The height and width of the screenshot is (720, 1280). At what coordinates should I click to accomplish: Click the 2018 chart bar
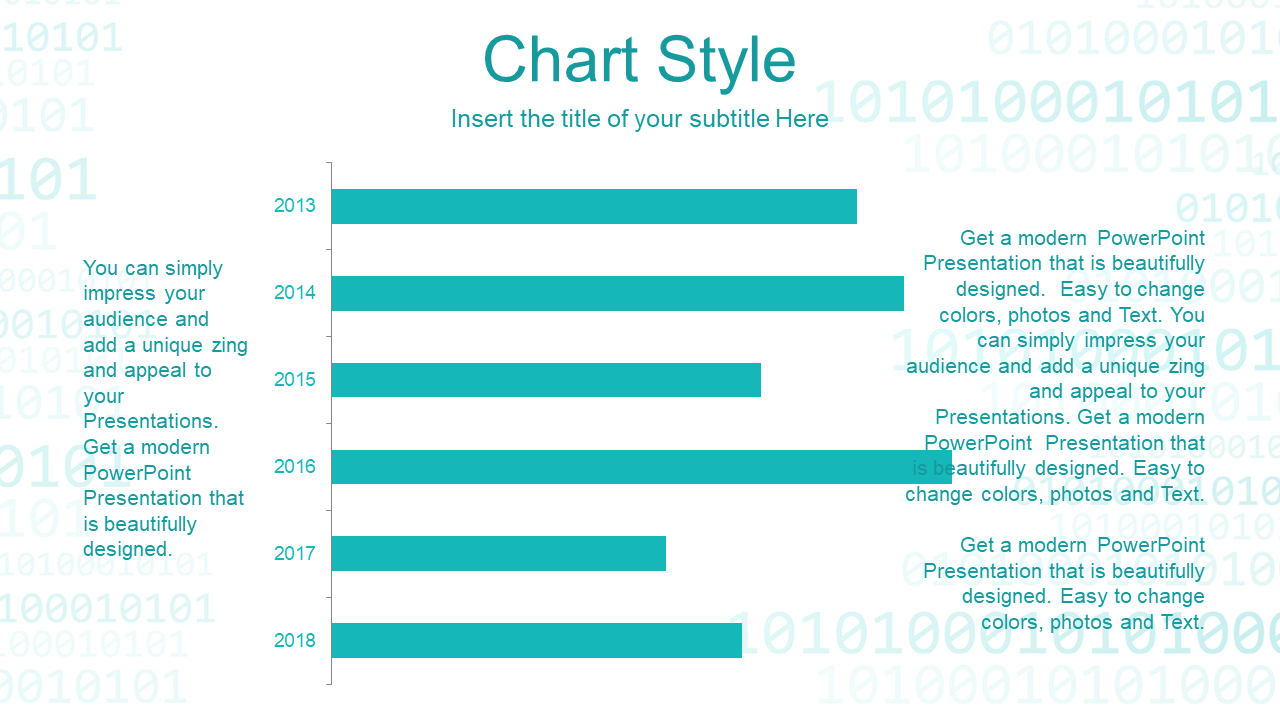tap(537, 640)
